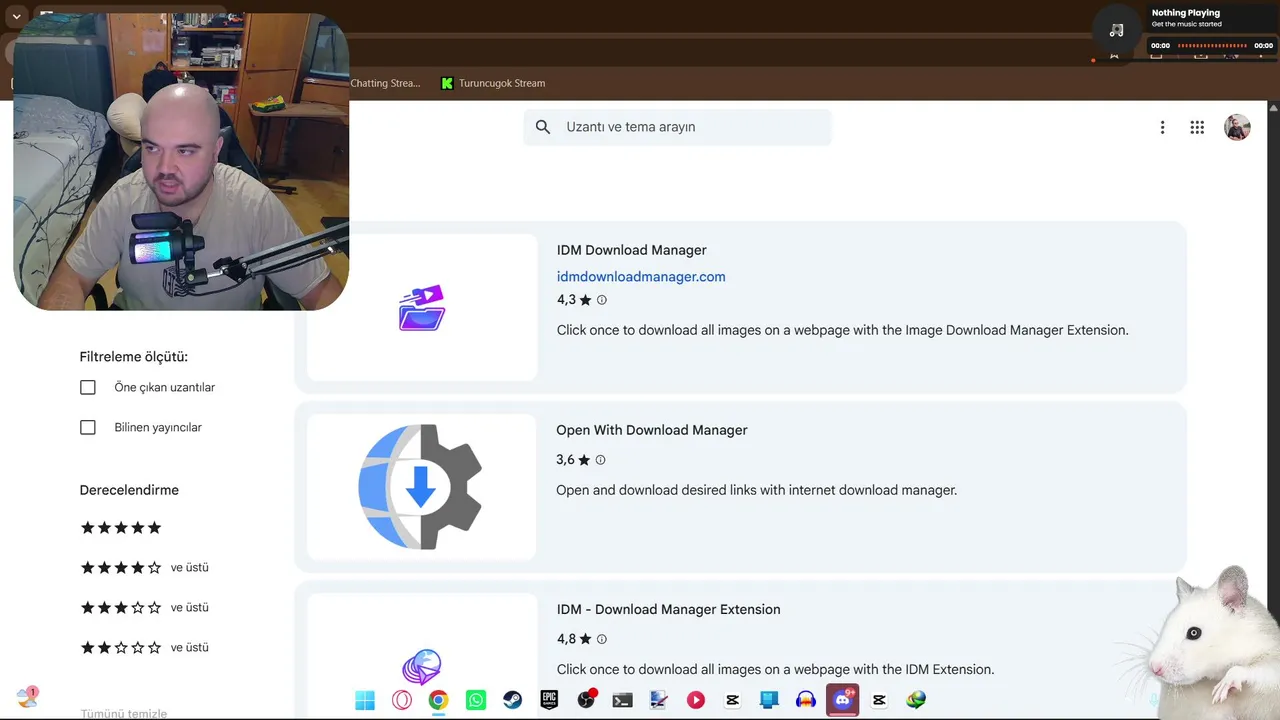The height and width of the screenshot is (720, 1280).
Task: Click the Kick icon of Turuncugok Stream bookmark
Action: point(447,83)
